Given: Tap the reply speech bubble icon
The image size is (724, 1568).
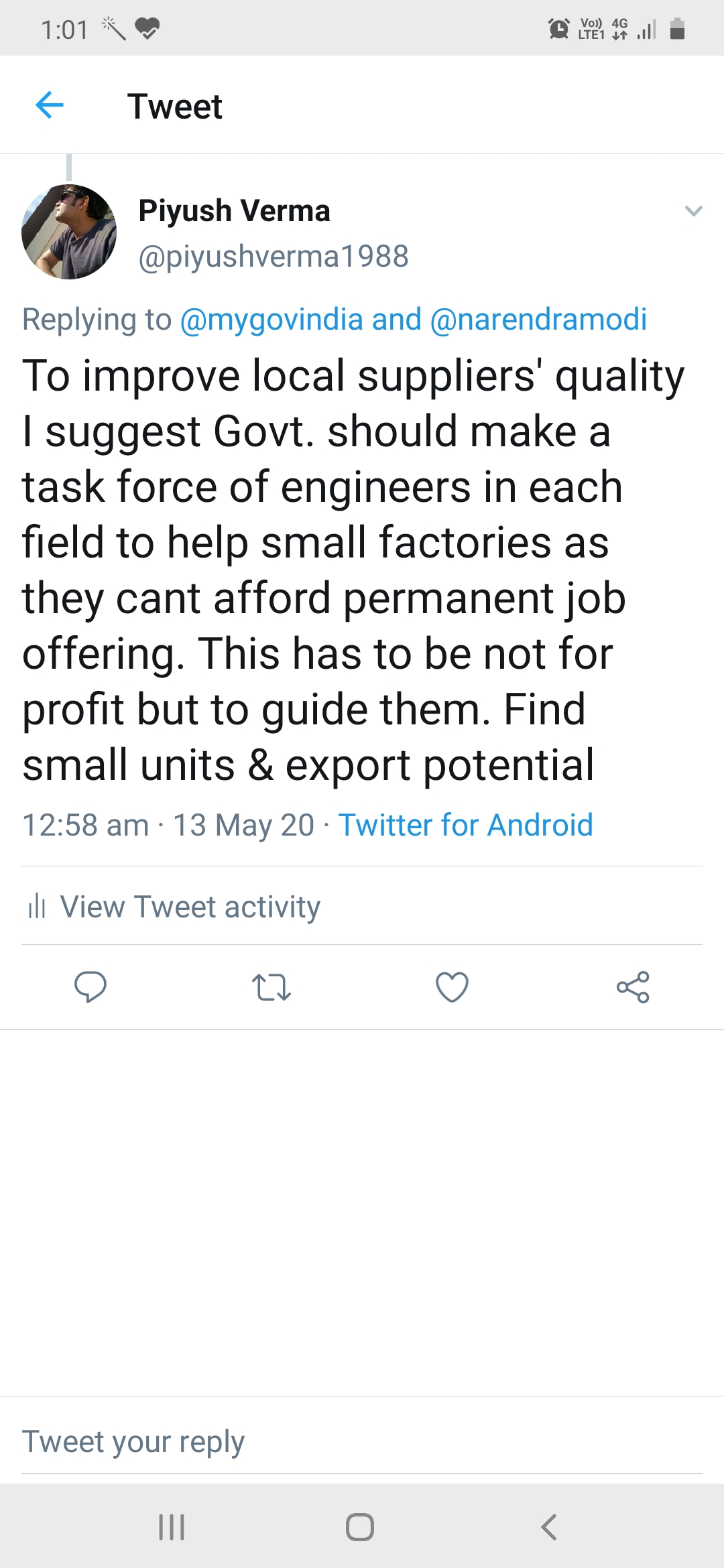Looking at the screenshot, I should coord(90,986).
